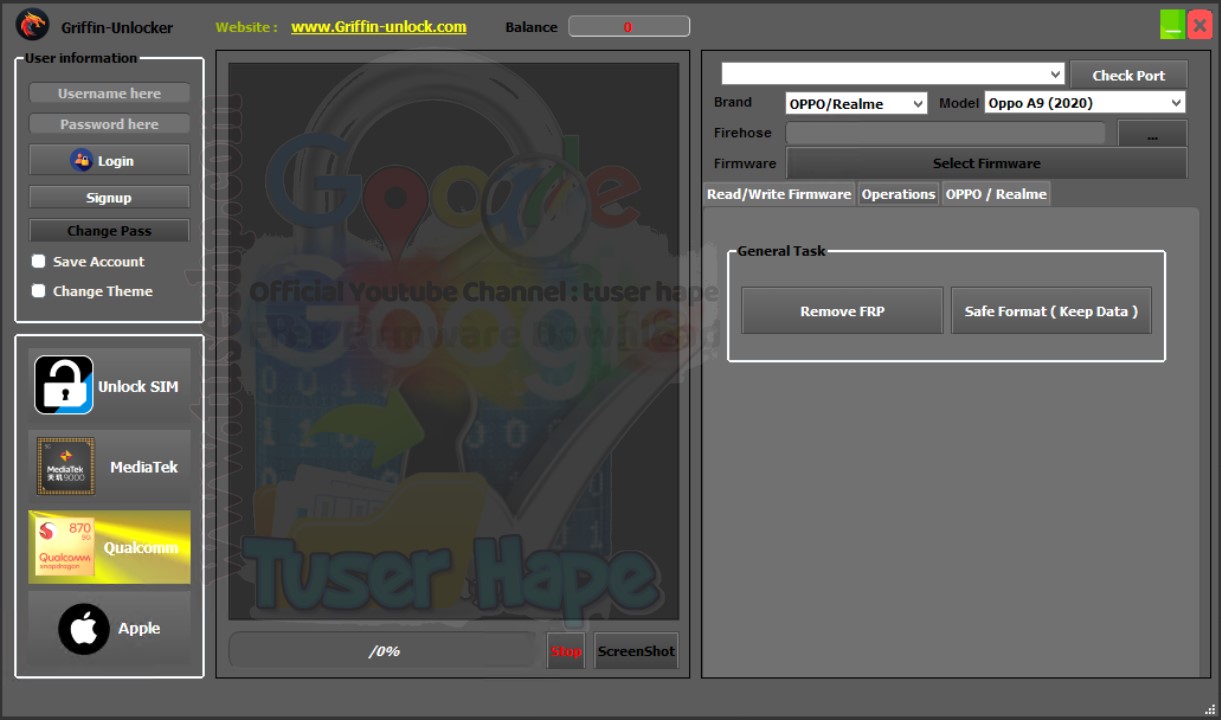This screenshot has height=720, width=1221.
Task: Click the Check Port button
Action: point(1128,75)
